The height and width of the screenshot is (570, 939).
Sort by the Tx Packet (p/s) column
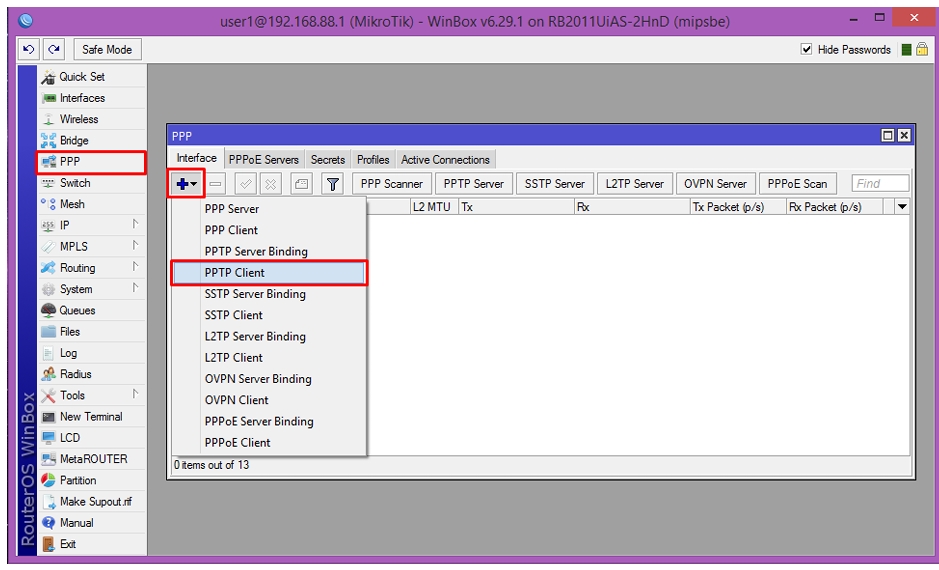click(x=738, y=207)
